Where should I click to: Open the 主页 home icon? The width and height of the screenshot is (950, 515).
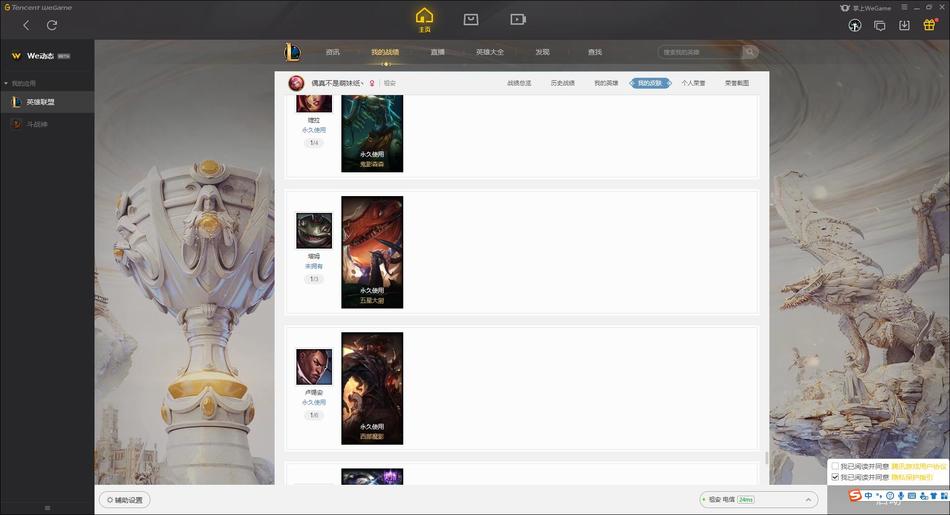(x=424, y=19)
